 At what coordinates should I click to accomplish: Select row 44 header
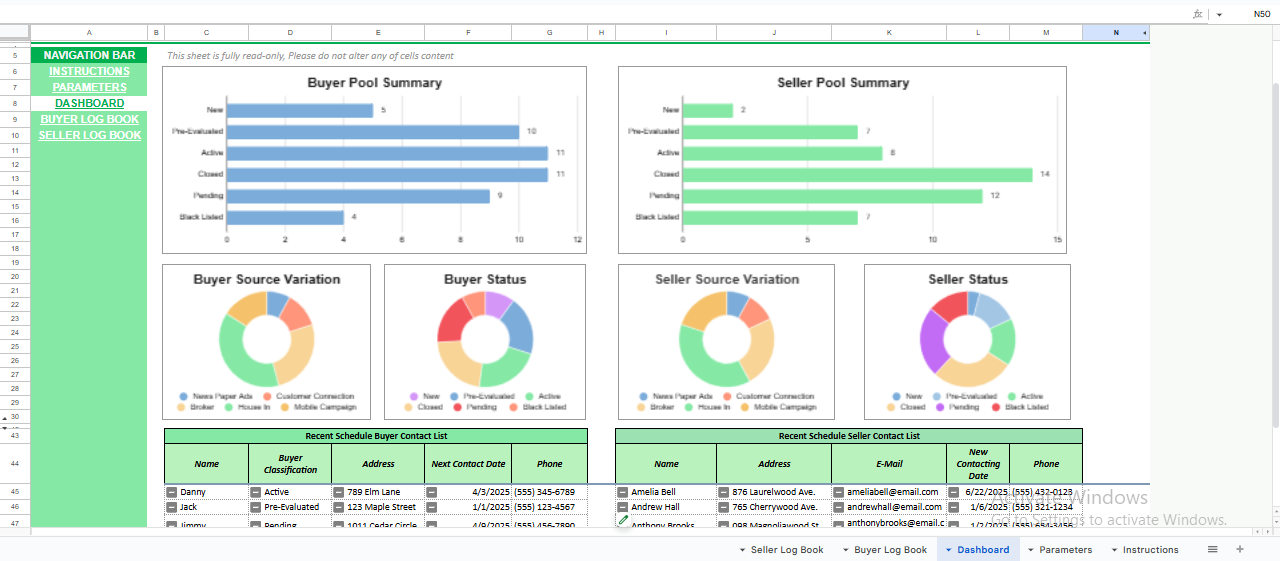tap(15, 464)
